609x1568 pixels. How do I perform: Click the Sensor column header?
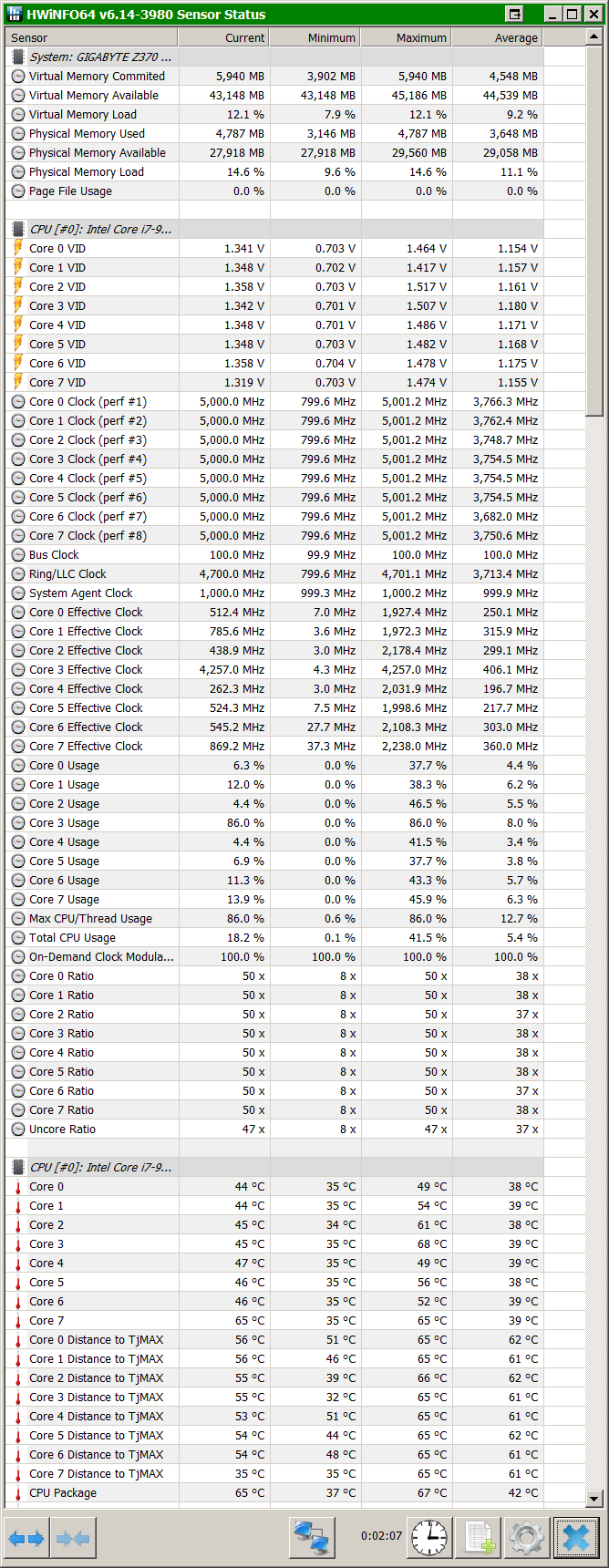point(90,37)
